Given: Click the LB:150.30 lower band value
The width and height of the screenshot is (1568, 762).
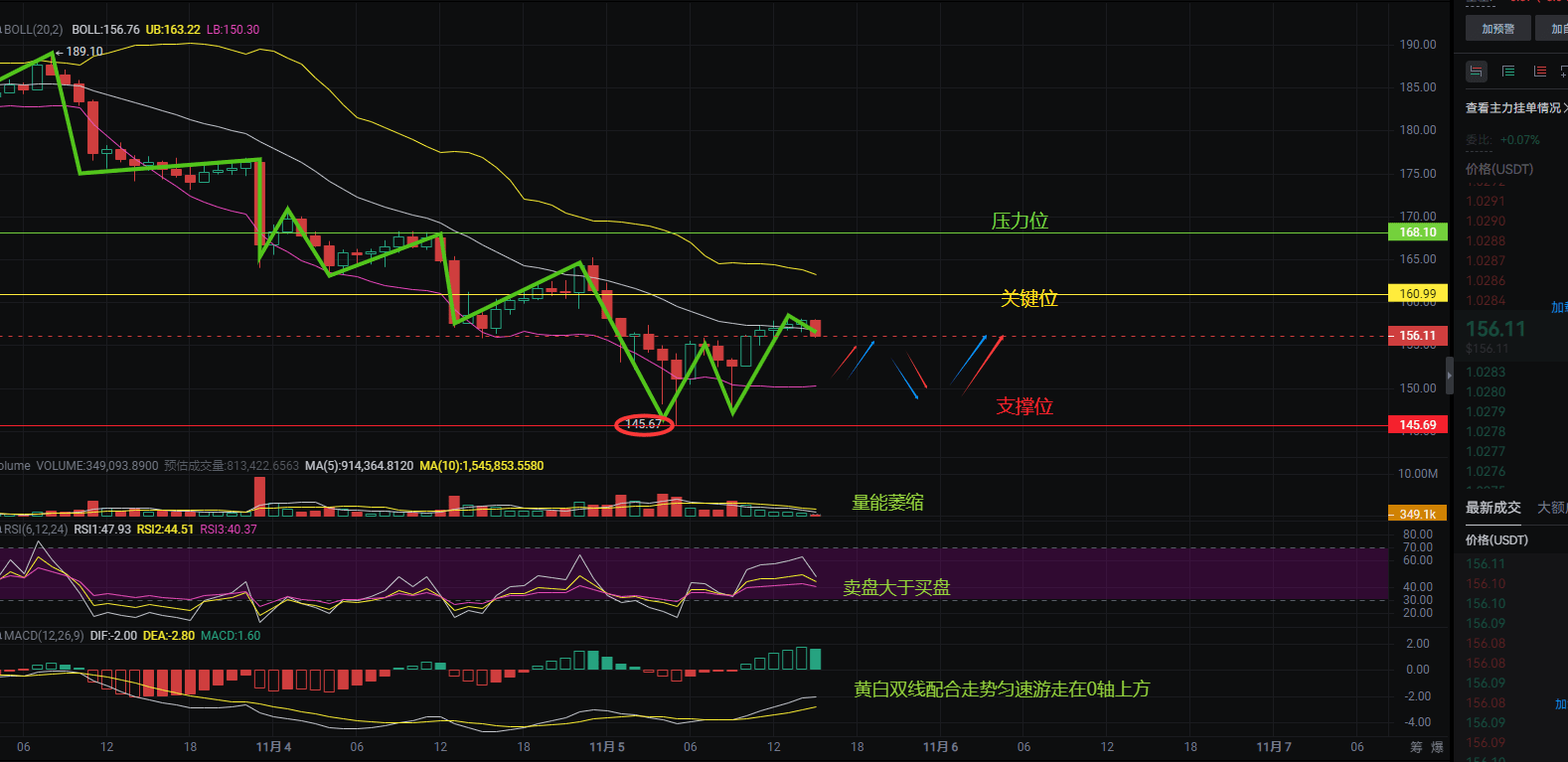Looking at the screenshot, I should [233, 30].
